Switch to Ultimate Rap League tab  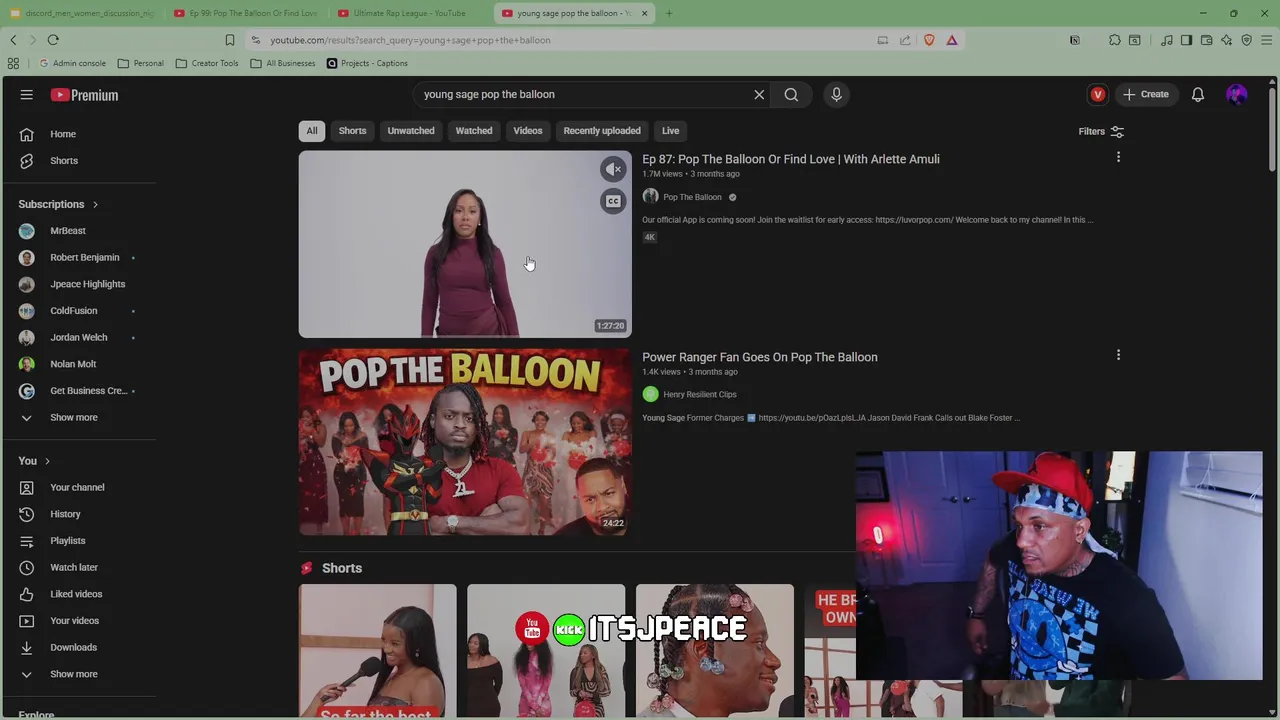[x=409, y=13]
